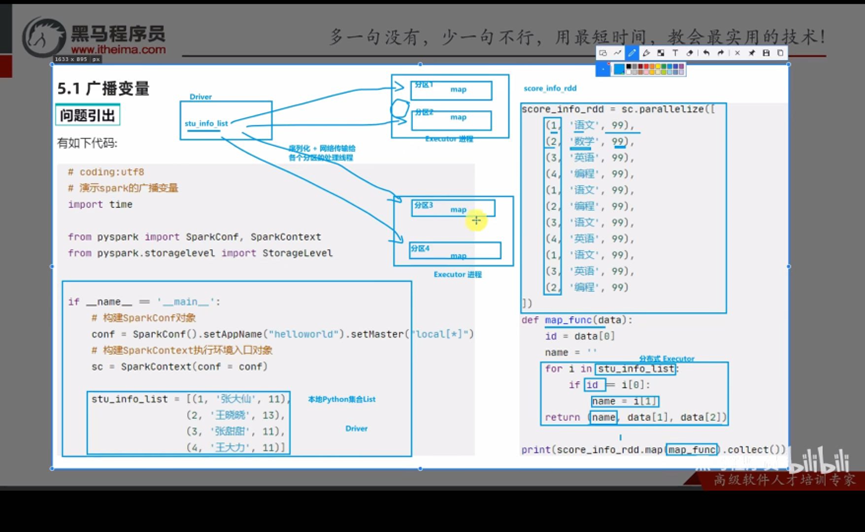
Task: Pick the black color swatch
Action: click(628, 66)
